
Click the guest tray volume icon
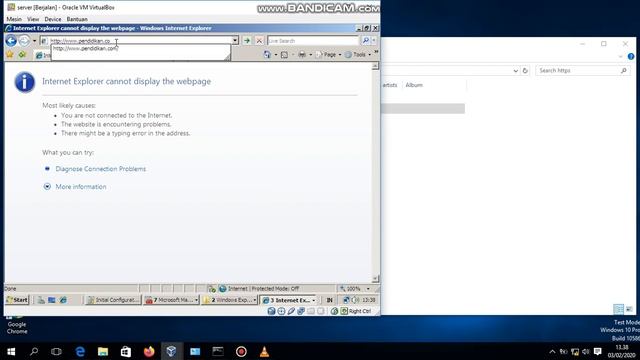coord(355,300)
